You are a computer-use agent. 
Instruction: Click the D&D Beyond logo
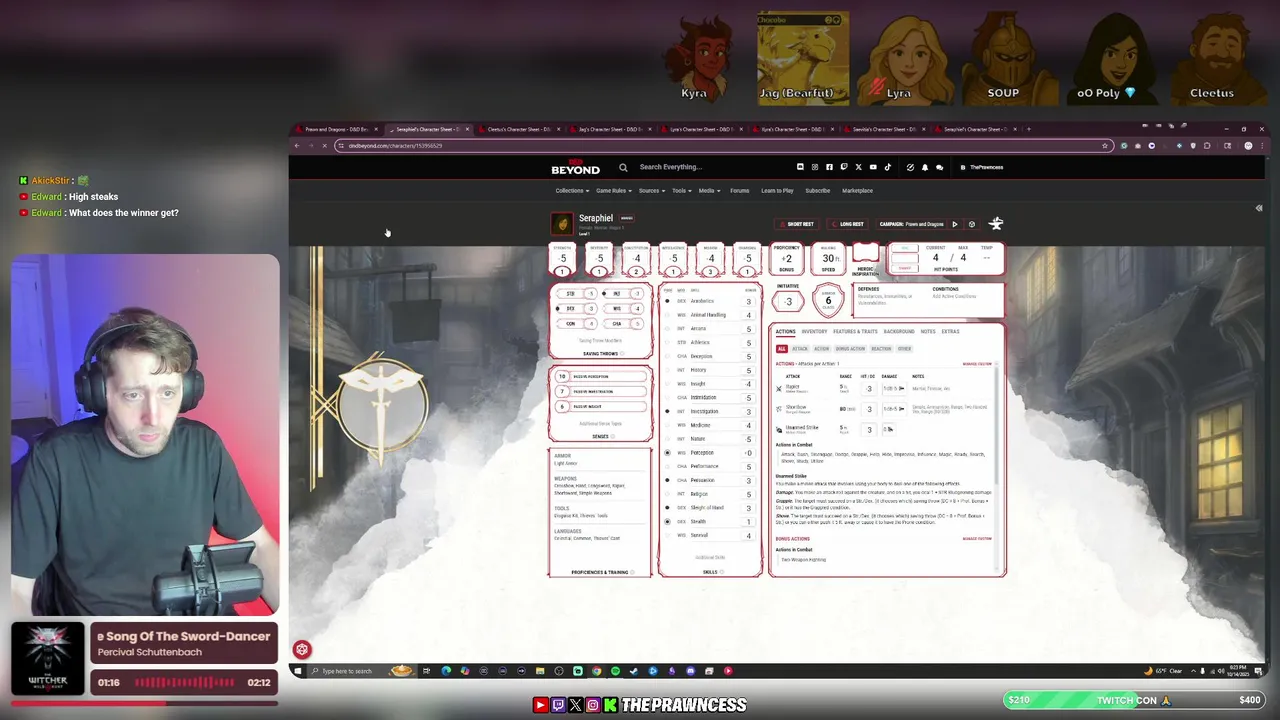pos(575,168)
